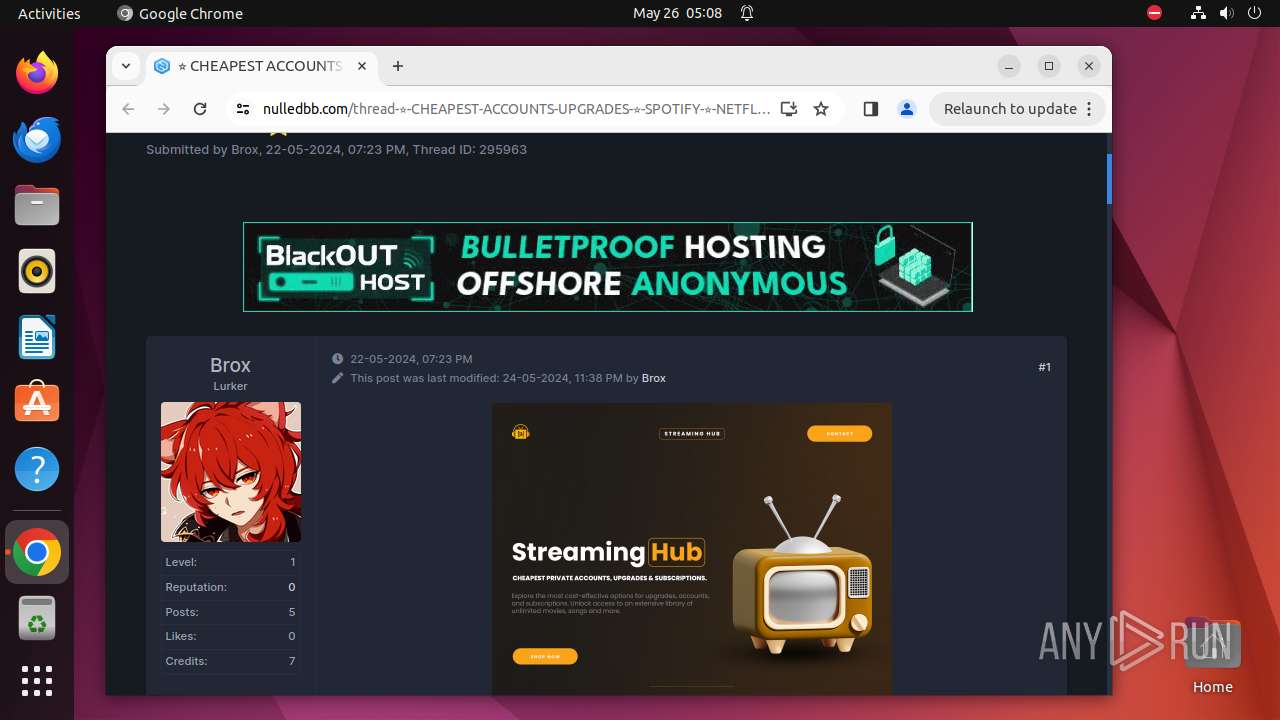Open Brox link in last modified line
The width and height of the screenshot is (1280, 720).
pos(653,378)
